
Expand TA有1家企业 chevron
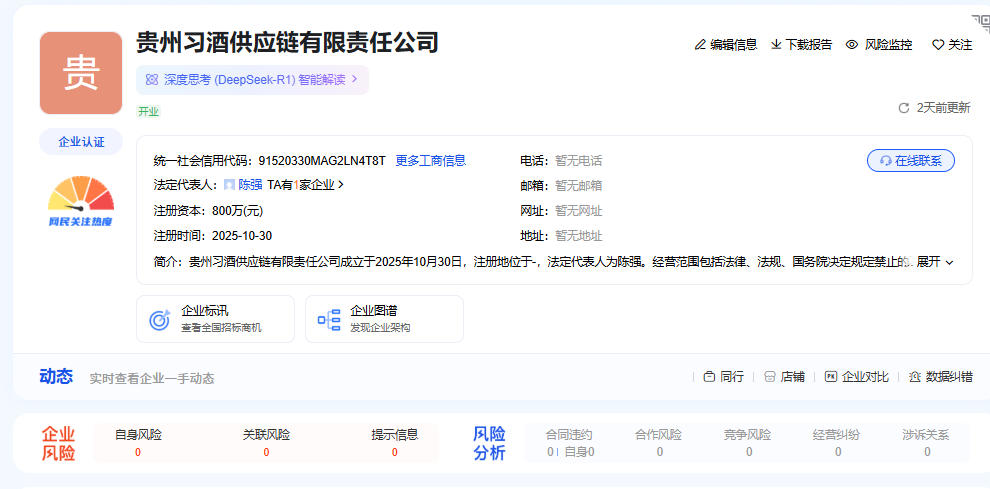coord(342,185)
